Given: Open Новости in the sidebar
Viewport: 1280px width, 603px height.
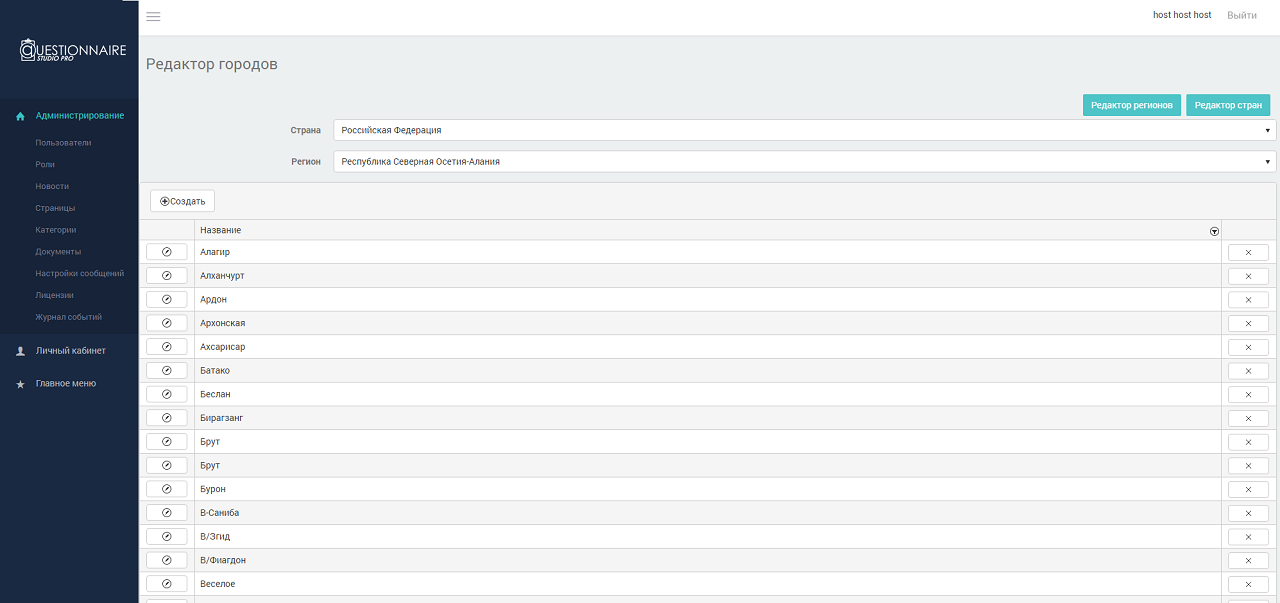Looking at the screenshot, I should [52, 186].
